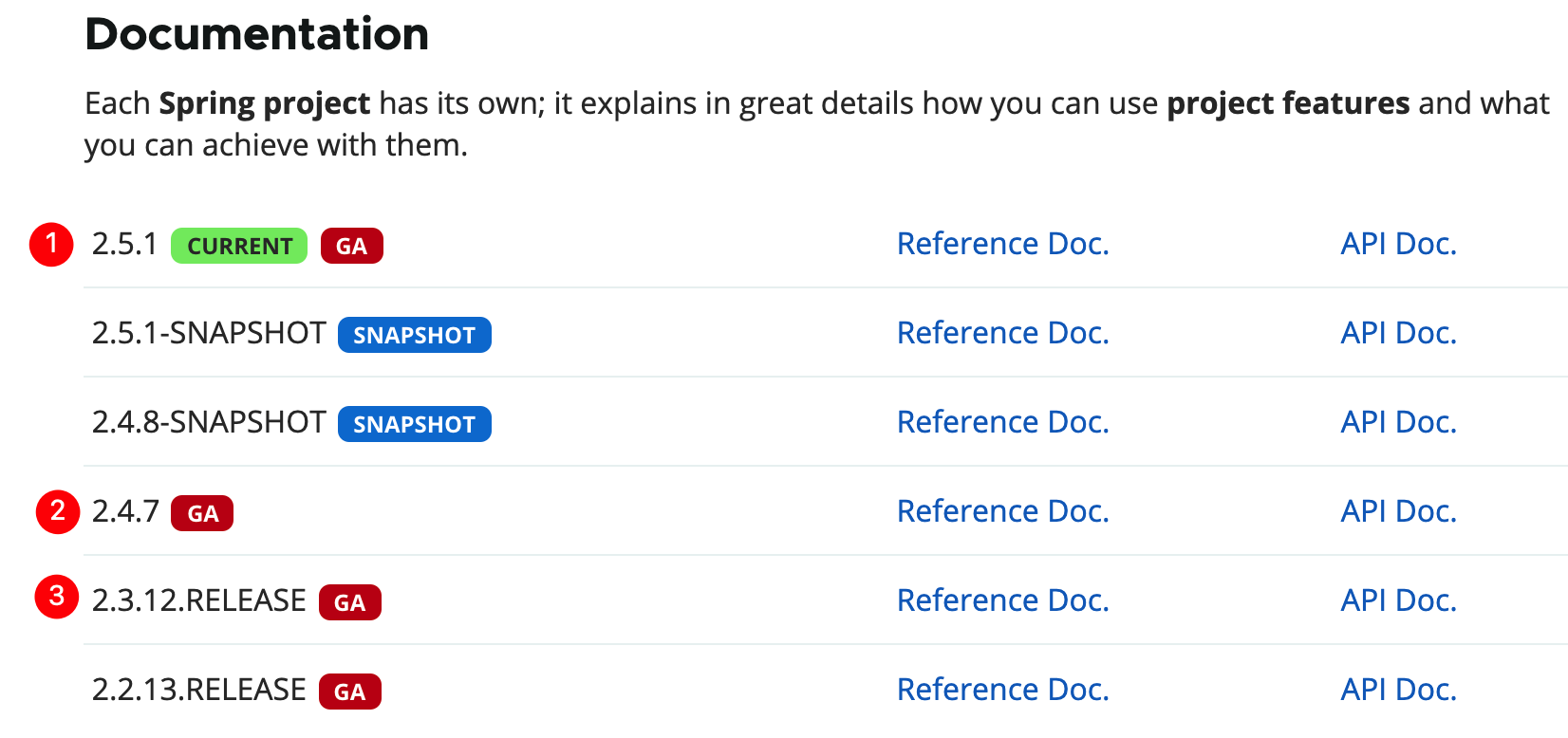Open API Doc. for version 2.4.7
The width and height of the screenshot is (1568, 738).
click(1398, 511)
